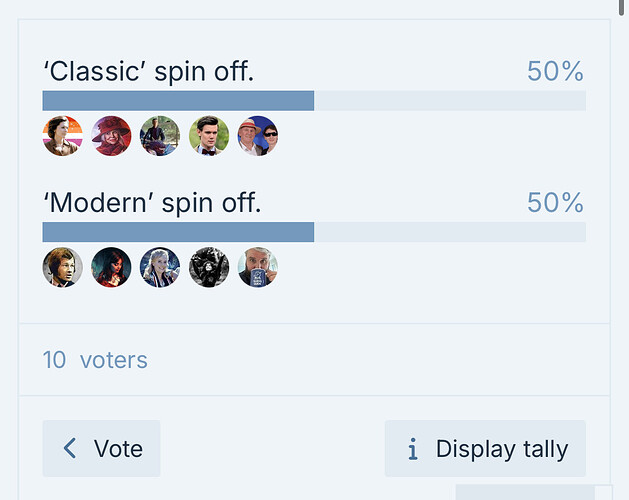The height and width of the screenshot is (500, 629).
Task: Click the avatar with a straw hat and a person in sunglasses
Action: (x=258, y=136)
